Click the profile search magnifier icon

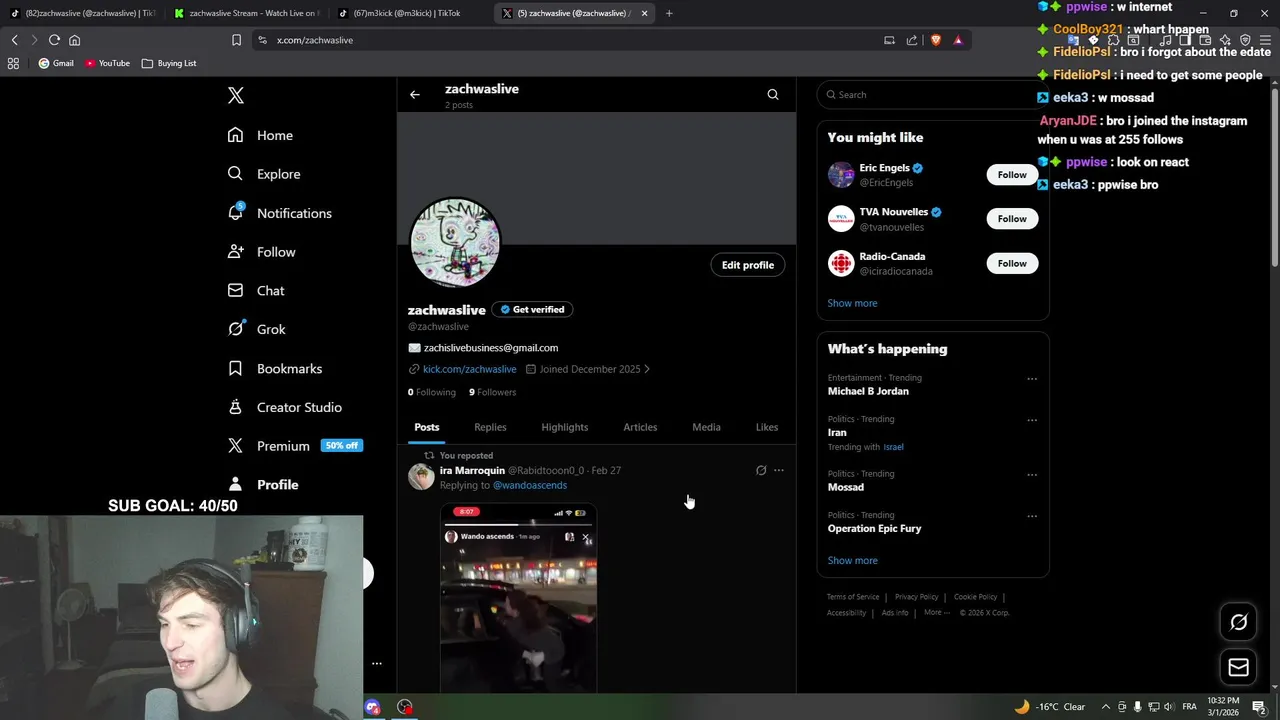(773, 95)
